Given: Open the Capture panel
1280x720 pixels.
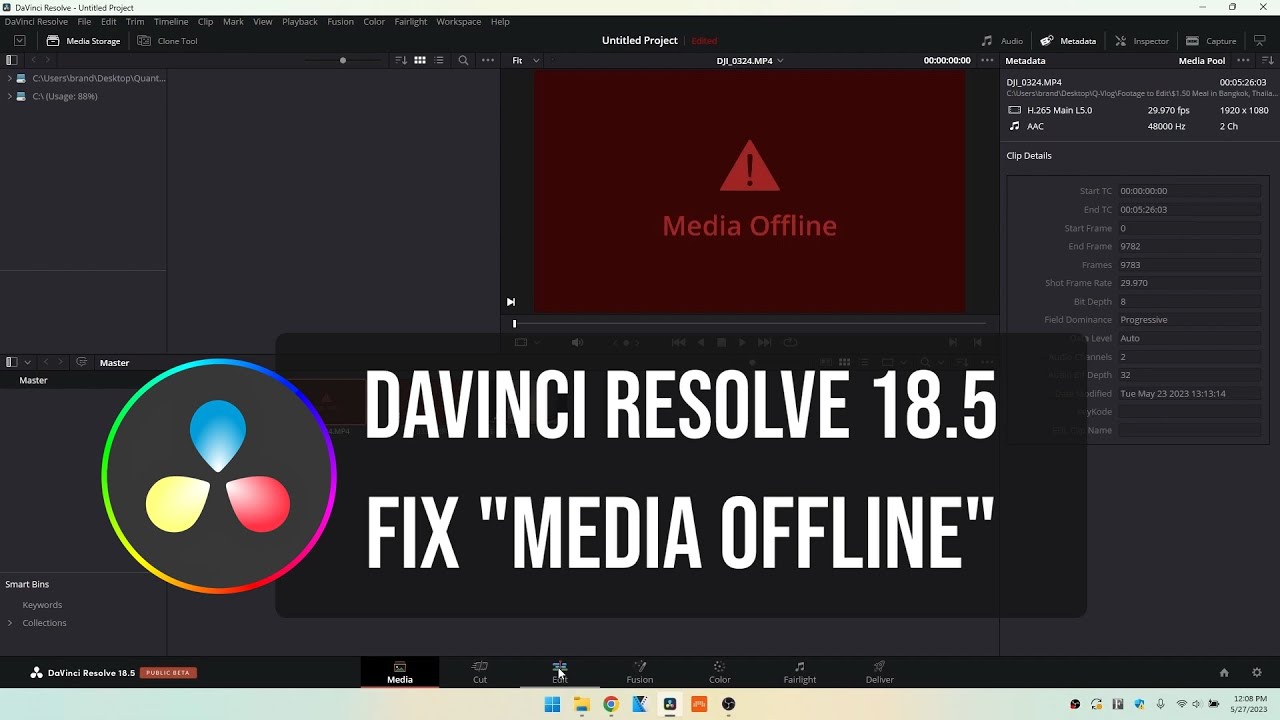Looking at the screenshot, I should click(1211, 41).
